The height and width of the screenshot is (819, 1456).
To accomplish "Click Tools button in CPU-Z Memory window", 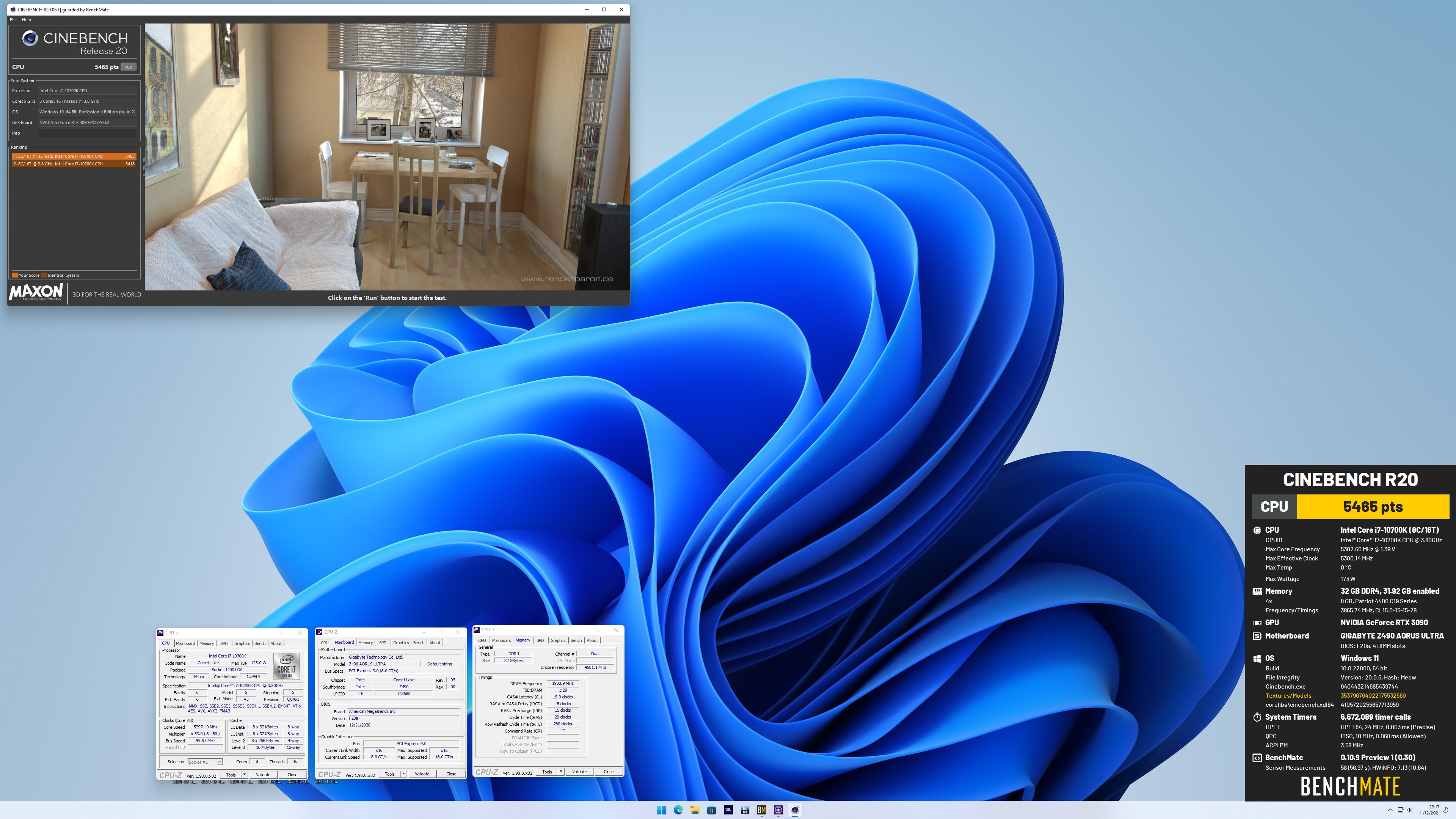I will [x=546, y=772].
